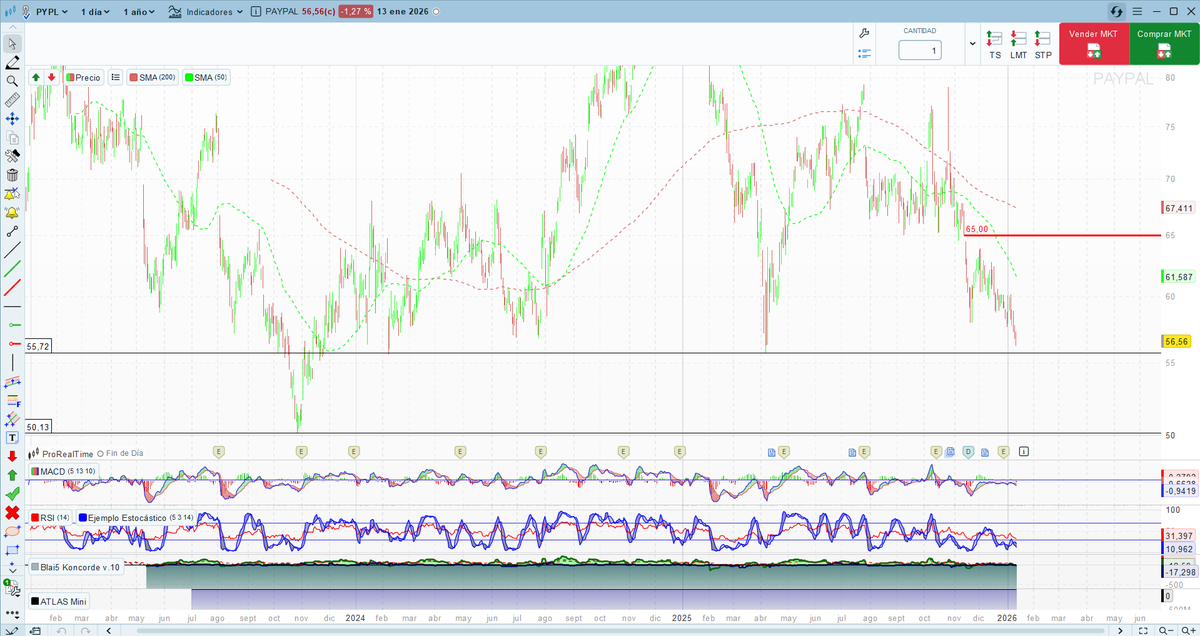The image size is (1200, 636).
Task: Select the red X cross marker tool
Action: [x=12, y=513]
